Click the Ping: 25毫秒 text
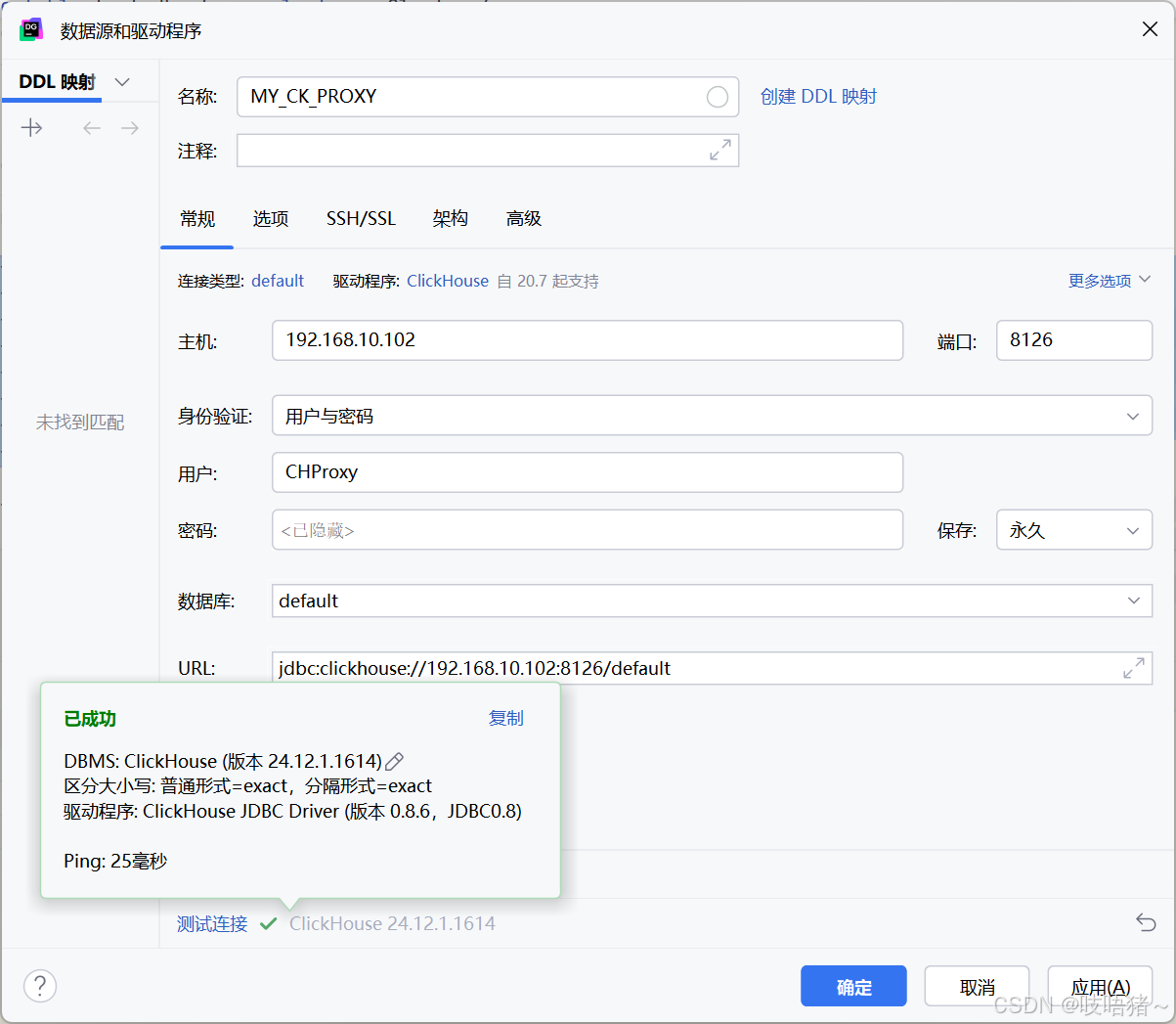Viewport: 1176px width, 1024px height. [115, 861]
